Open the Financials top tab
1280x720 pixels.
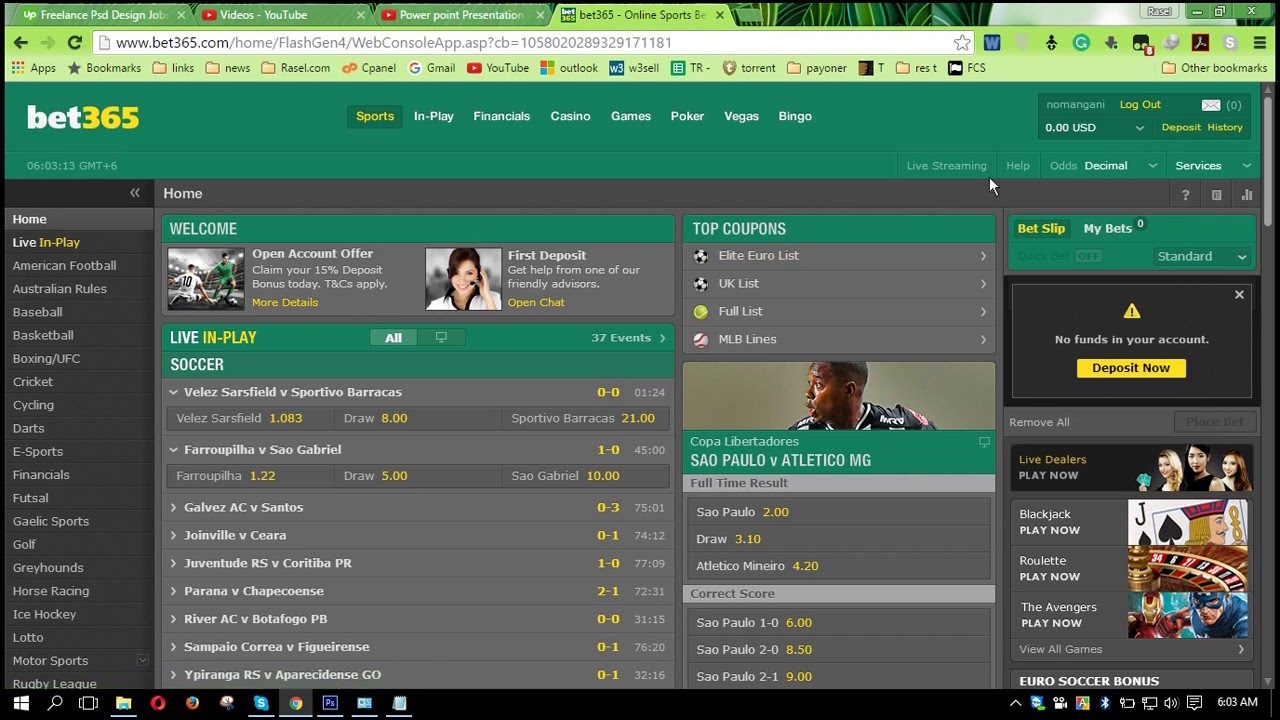tap(502, 116)
